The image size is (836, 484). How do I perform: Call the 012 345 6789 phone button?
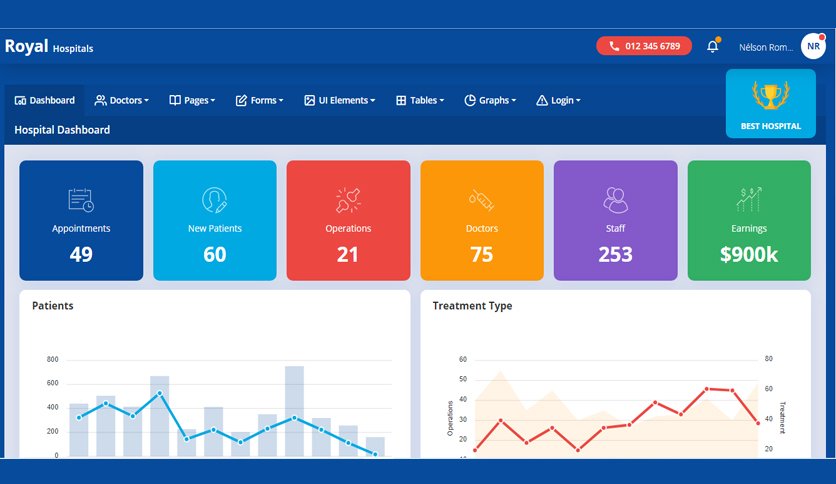[644, 46]
